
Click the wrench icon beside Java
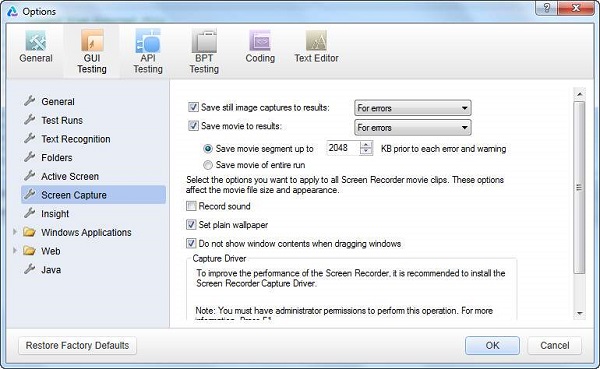coord(29,269)
